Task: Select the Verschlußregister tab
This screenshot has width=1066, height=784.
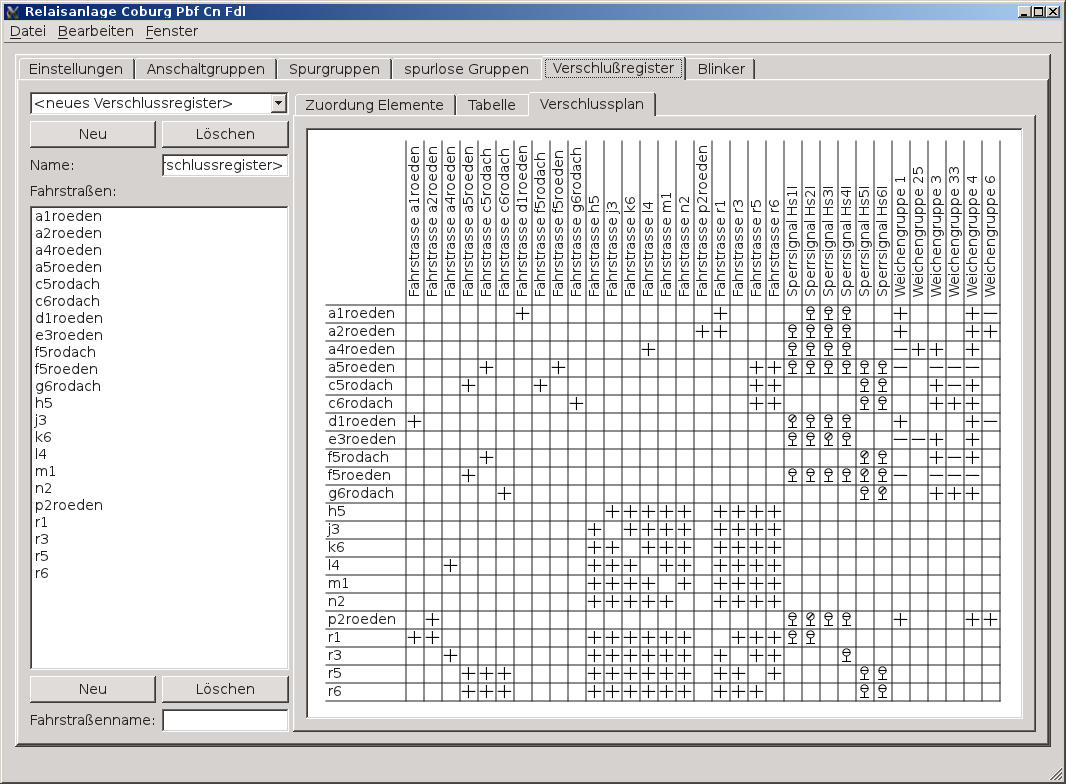Action: pyautogui.click(x=613, y=68)
